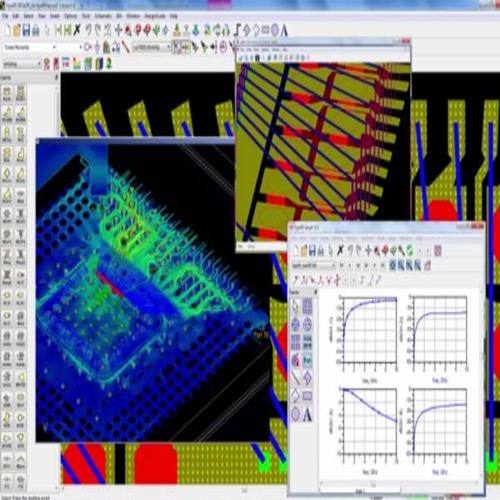Click green check circle icon in graph window toolbar
Screen dimensions: 500x500
pyautogui.click(x=410, y=250)
